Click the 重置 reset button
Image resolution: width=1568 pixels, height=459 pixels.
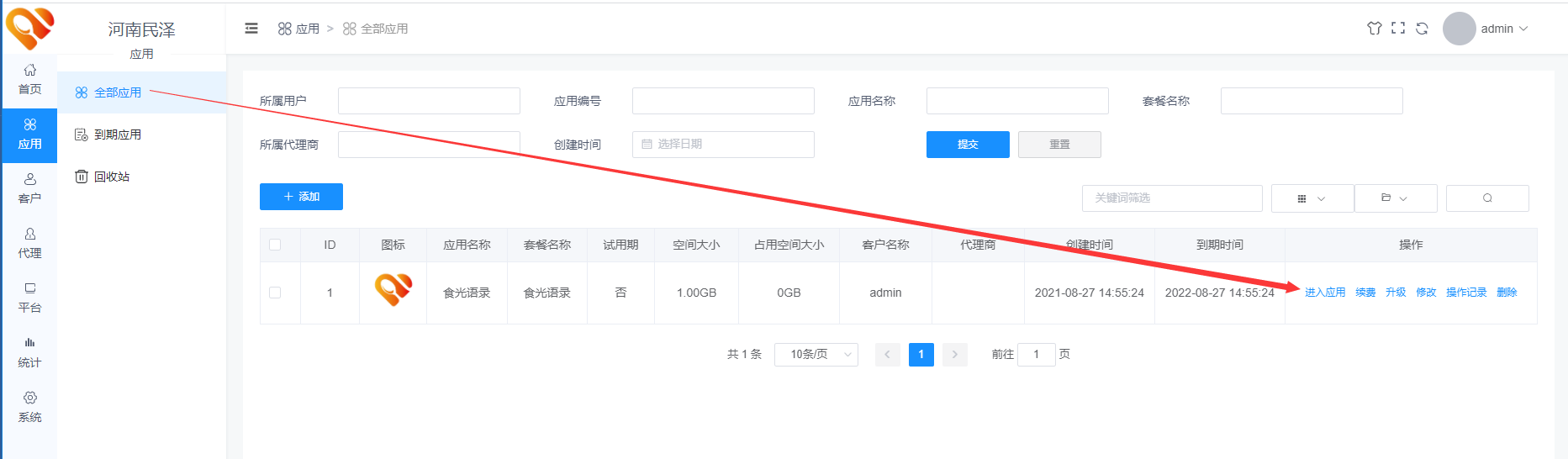click(x=1059, y=145)
